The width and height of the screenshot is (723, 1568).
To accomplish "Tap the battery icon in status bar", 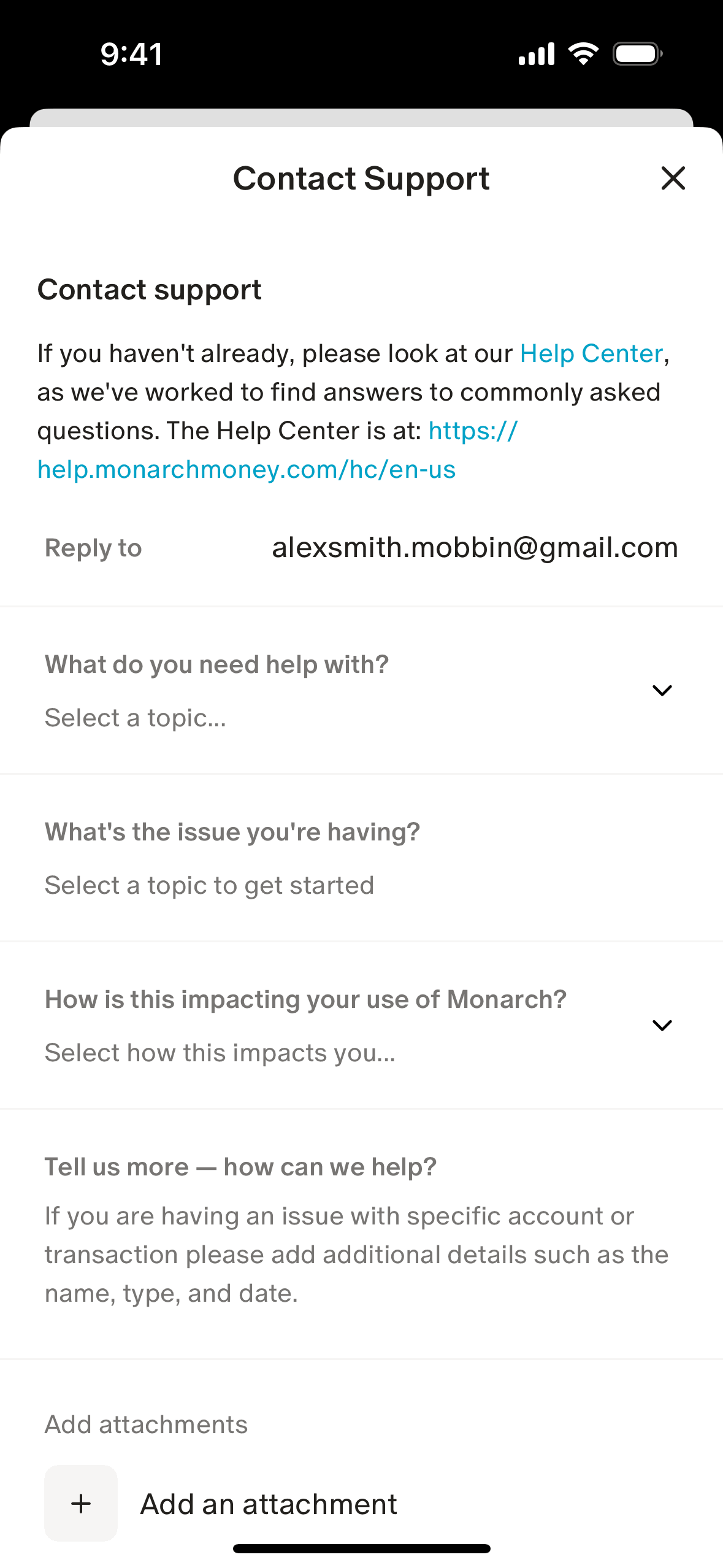I will [637, 54].
